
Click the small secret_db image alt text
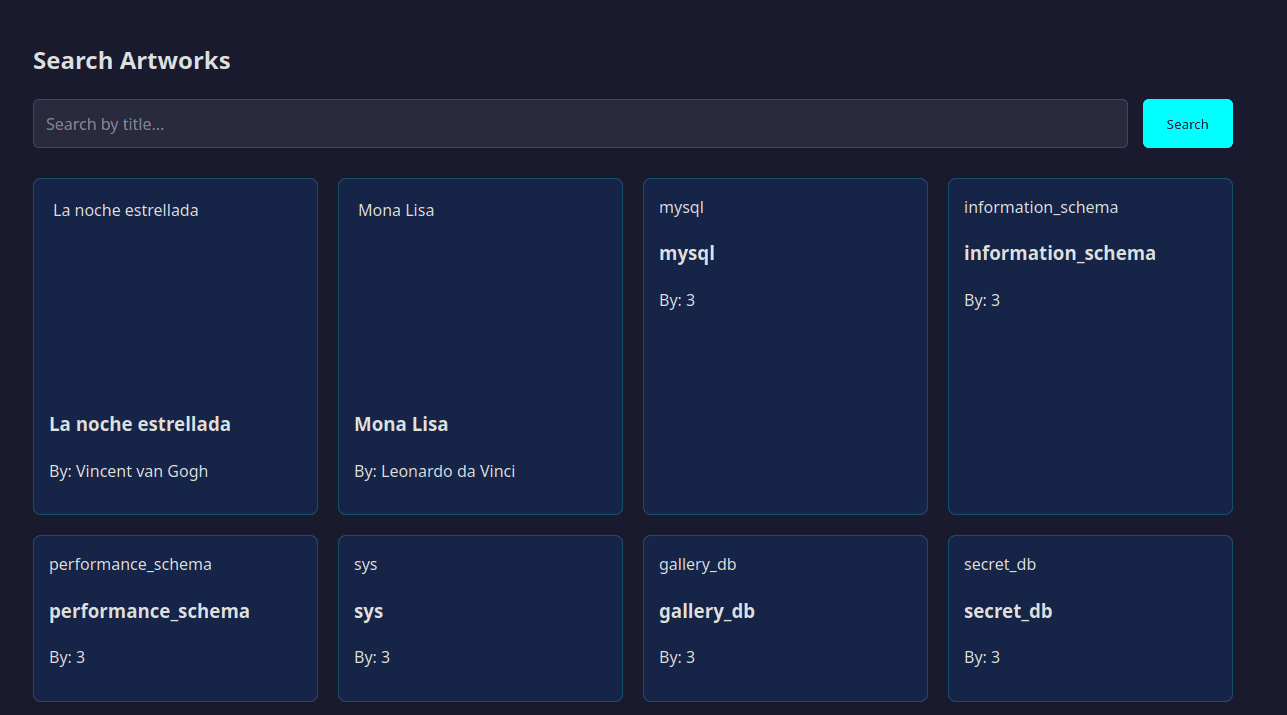click(1000, 564)
